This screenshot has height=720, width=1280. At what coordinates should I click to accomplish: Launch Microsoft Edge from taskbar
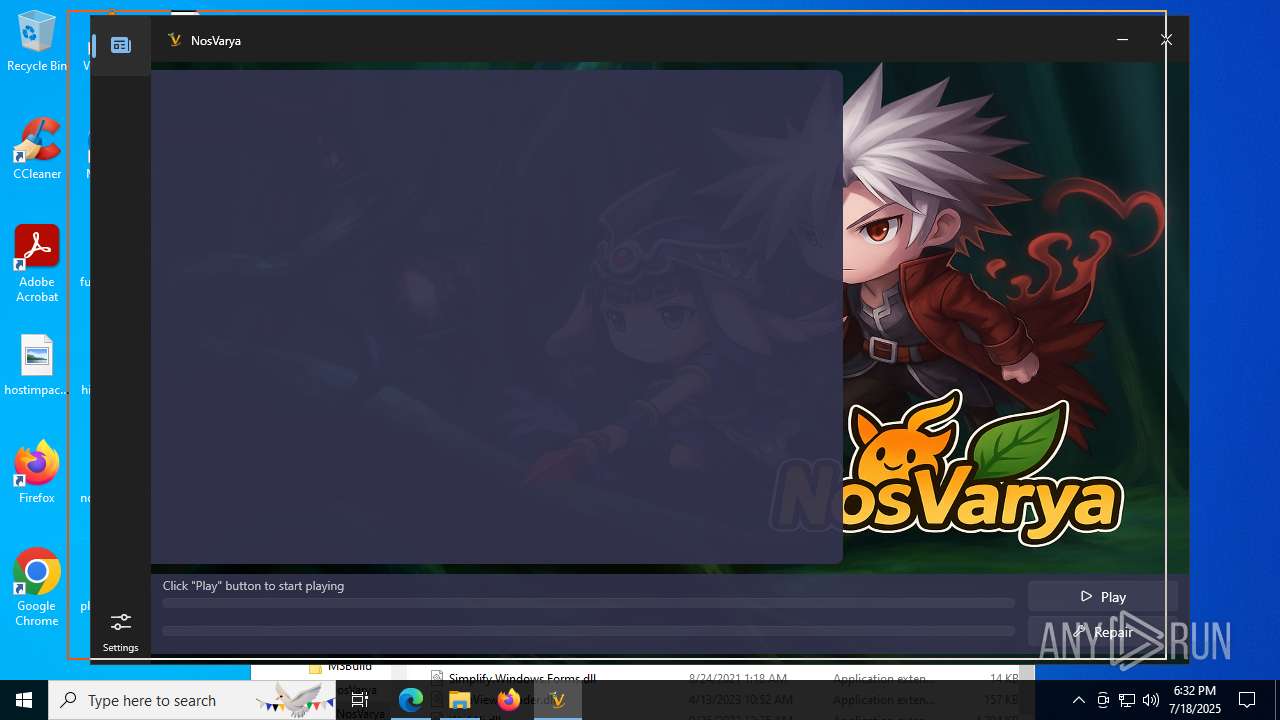point(411,700)
